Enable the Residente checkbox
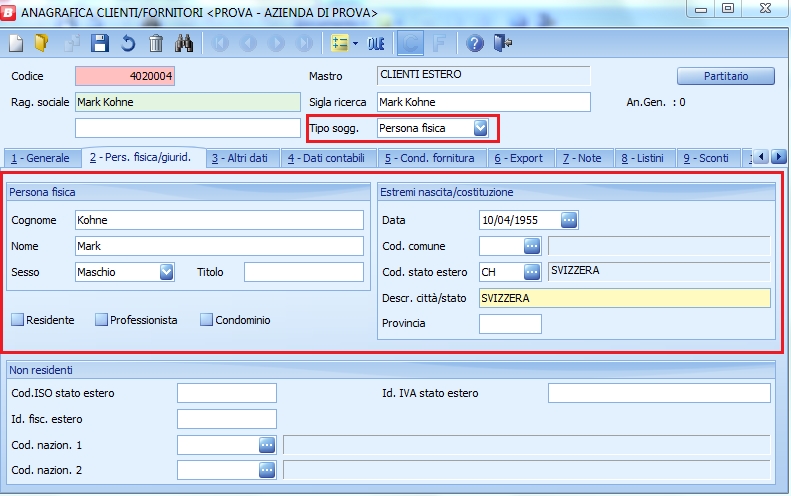The height and width of the screenshot is (496, 791). [18, 320]
